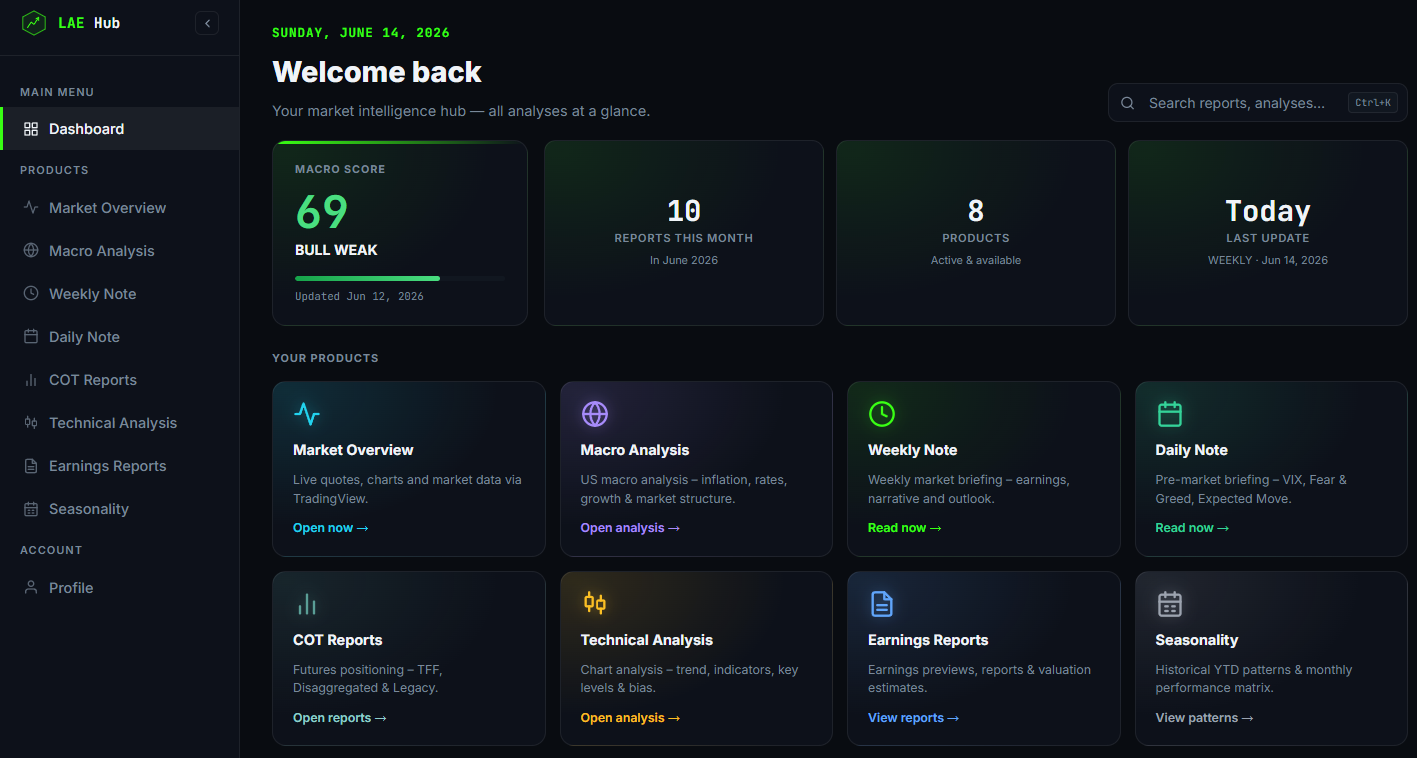Click the Daily Note card calendar icon

point(1170,414)
